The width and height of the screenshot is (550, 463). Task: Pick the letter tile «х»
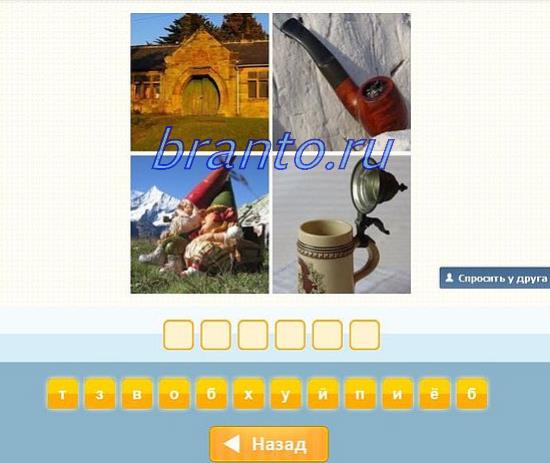click(x=248, y=394)
